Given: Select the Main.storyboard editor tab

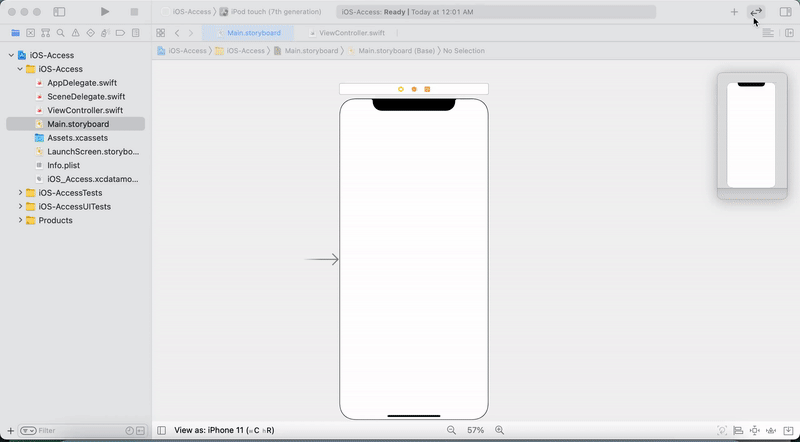Looking at the screenshot, I should point(248,33).
